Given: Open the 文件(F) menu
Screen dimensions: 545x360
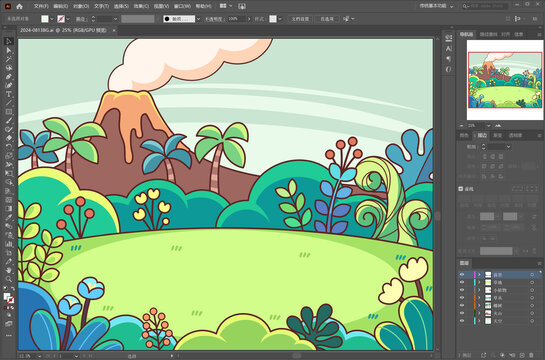Looking at the screenshot, I should click(41, 6).
